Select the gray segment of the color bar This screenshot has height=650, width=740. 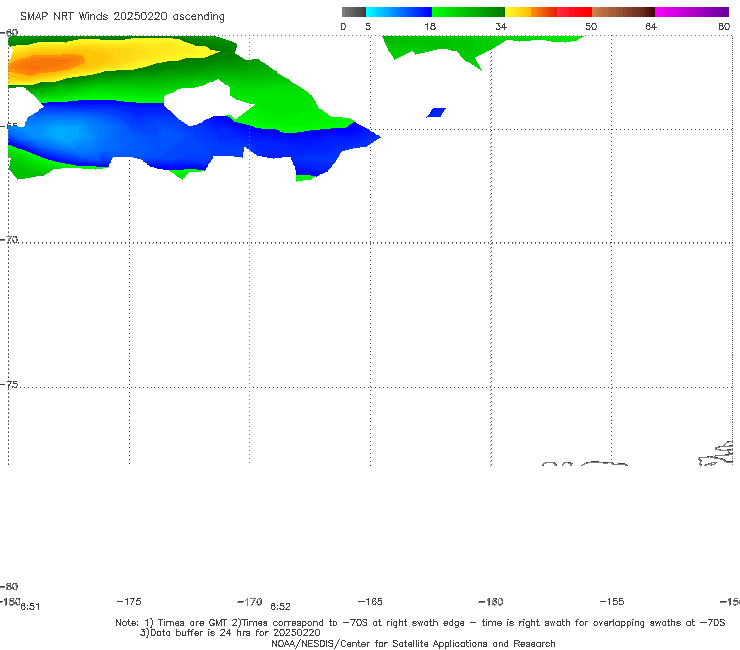[x=353, y=12]
